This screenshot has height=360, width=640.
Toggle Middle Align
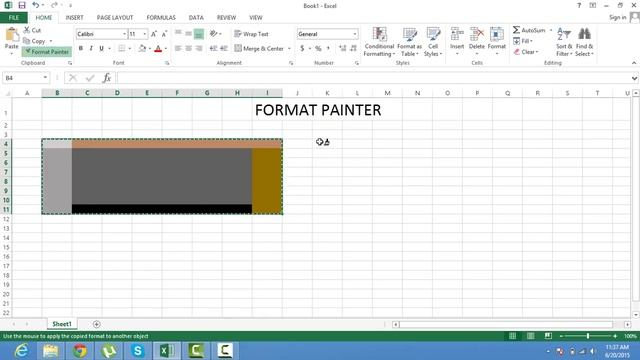tap(188, 34)
